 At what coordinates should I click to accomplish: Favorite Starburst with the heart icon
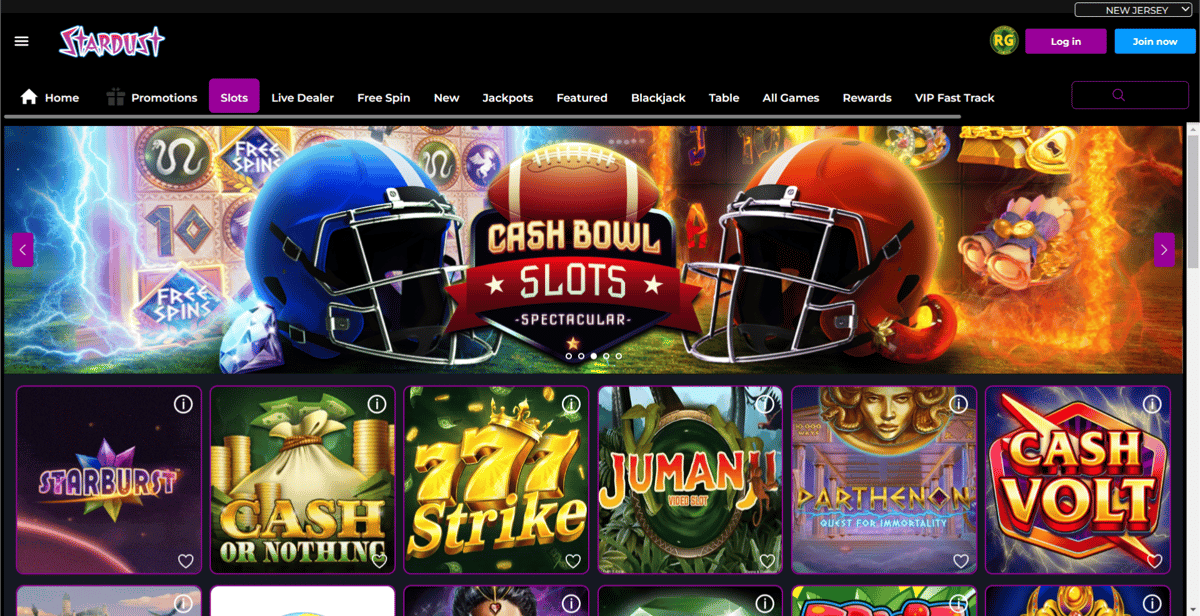[x=185, y=561]
